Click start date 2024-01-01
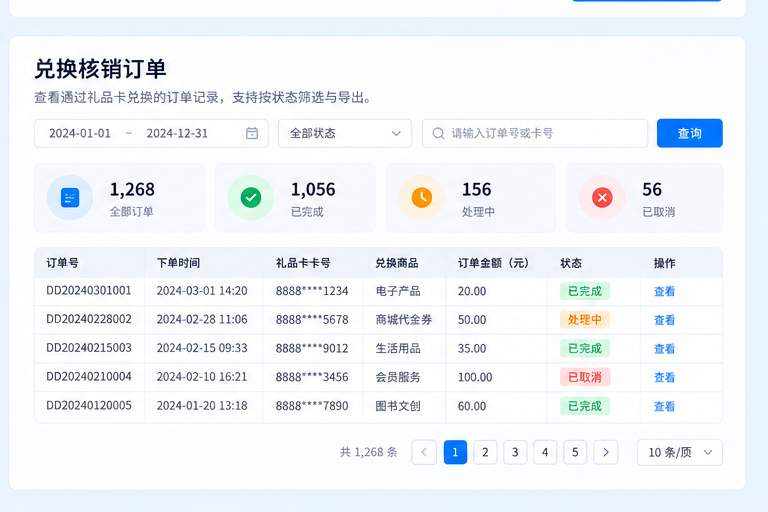This screenshot has height=512, width=768. pos(80,133)
